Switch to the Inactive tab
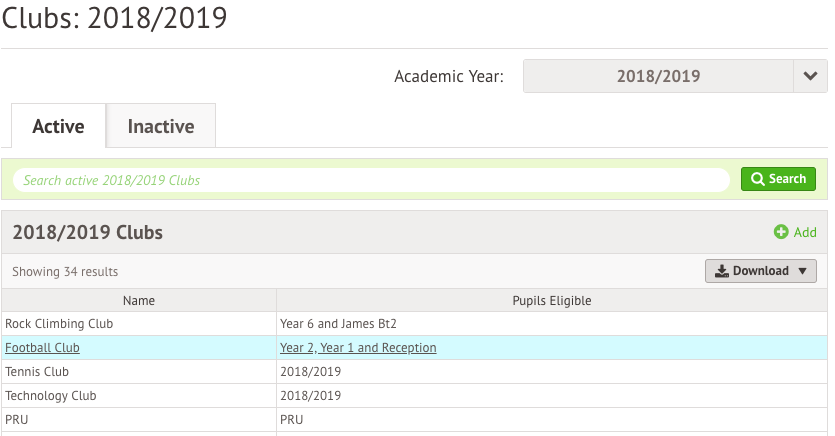This screenshot has width=835, height=436. 161,126
